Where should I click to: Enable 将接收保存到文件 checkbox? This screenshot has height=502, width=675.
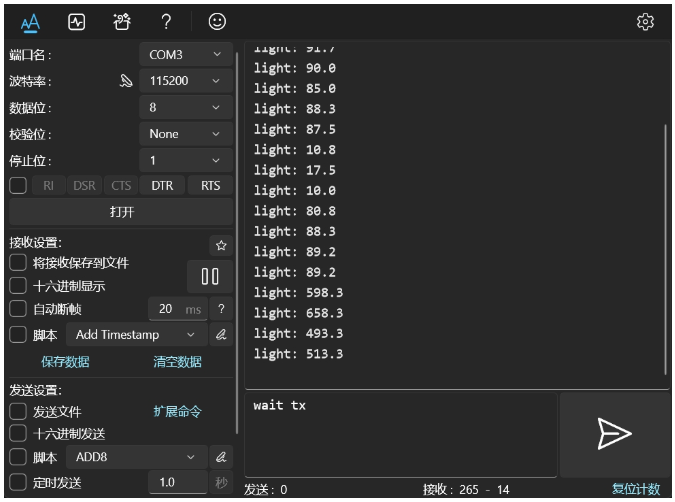[x=18, y=263]
